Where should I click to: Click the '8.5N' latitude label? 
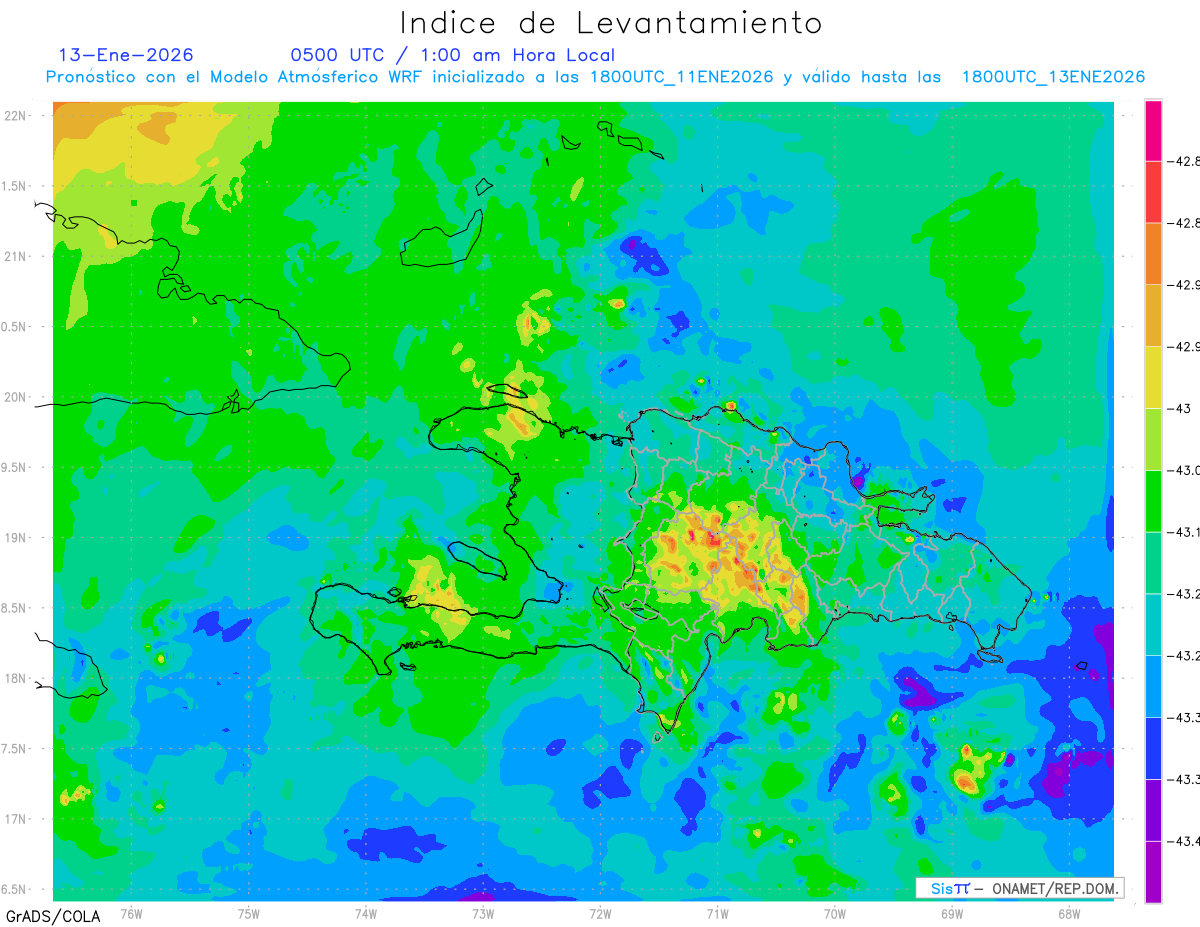[x=15, y=608]
